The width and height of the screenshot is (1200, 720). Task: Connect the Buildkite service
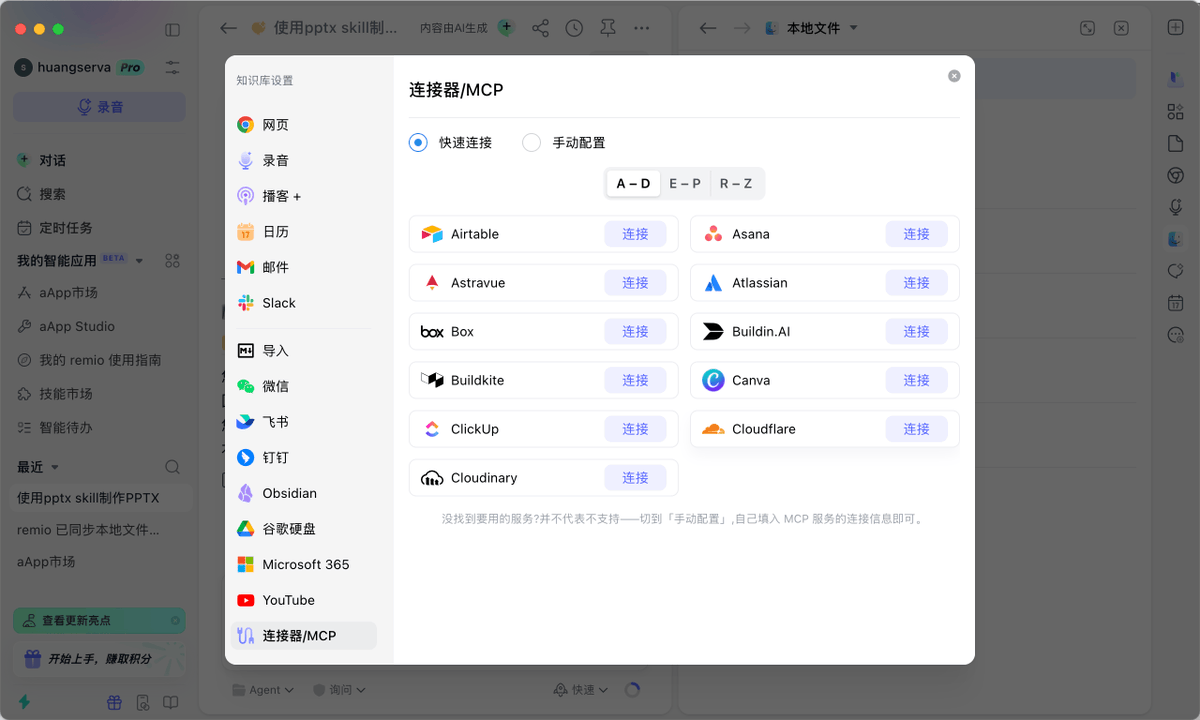point(635,380)
